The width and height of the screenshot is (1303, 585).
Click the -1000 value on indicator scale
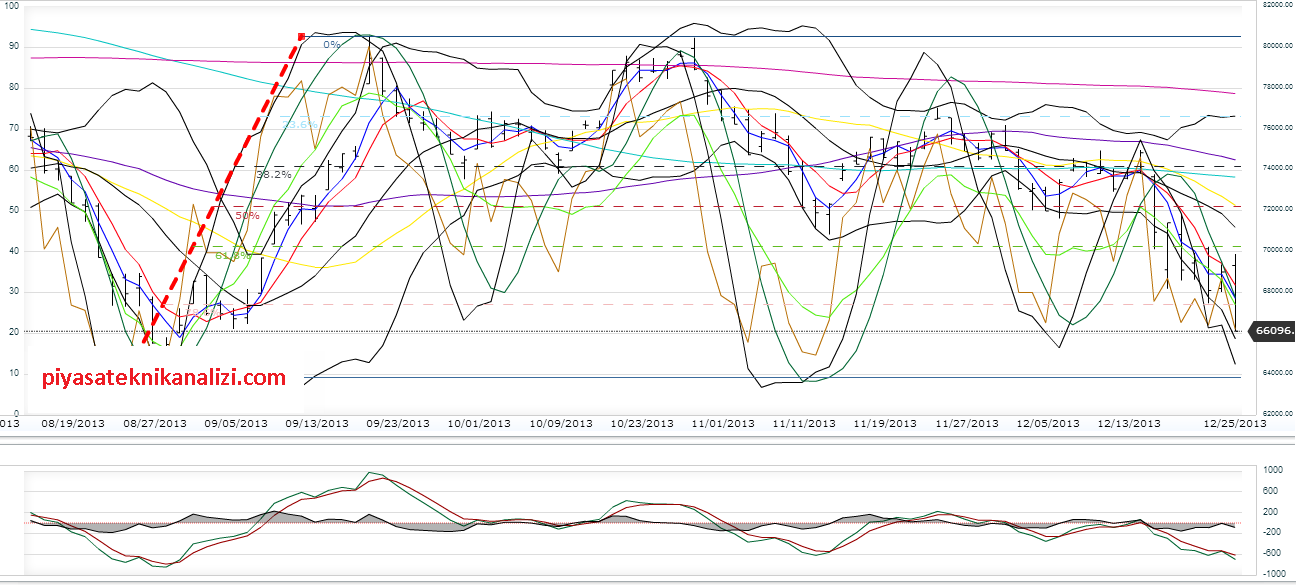point(1270,574)
